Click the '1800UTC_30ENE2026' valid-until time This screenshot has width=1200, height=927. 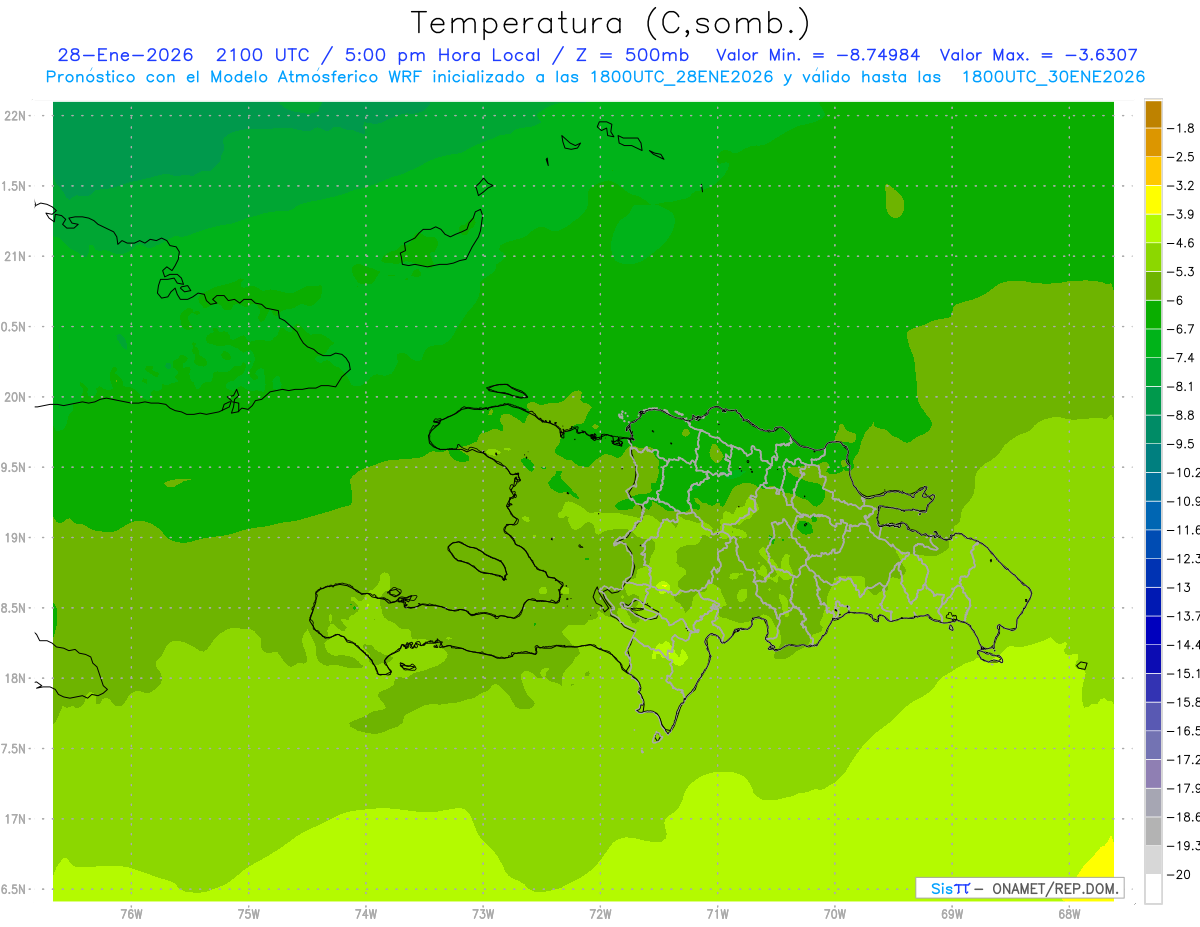pyautogui.click(x=1053, y=77)
